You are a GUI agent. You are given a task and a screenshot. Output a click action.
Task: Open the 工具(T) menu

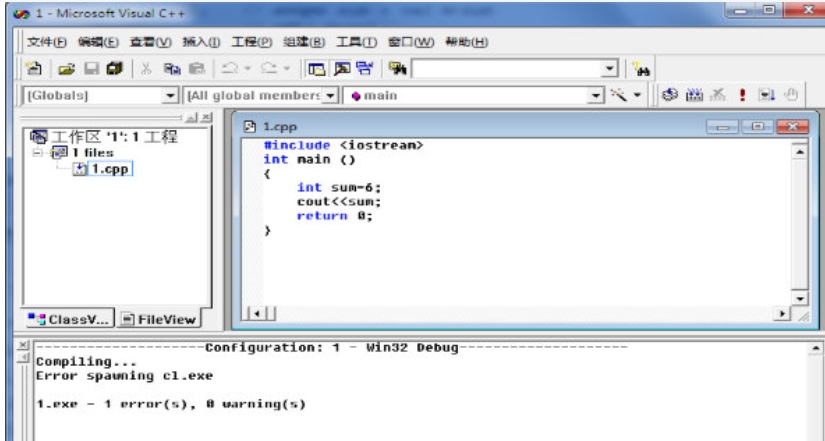357,42
